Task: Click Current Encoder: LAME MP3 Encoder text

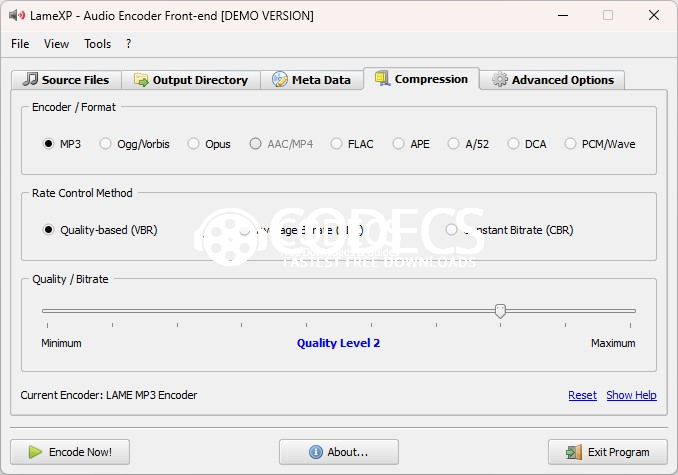Action: click(x=109, y=395)
